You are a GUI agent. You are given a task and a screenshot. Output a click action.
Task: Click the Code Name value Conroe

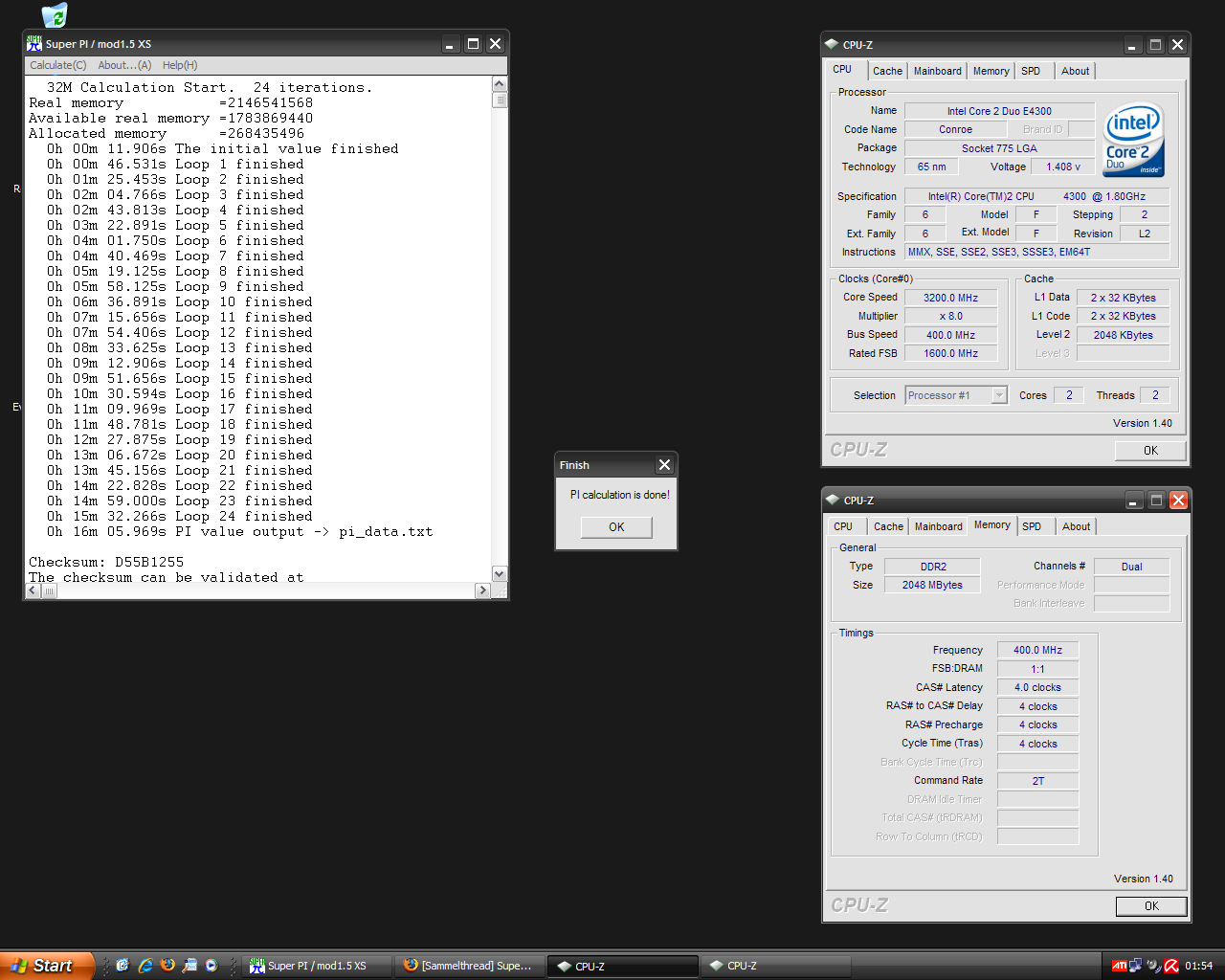955,129
